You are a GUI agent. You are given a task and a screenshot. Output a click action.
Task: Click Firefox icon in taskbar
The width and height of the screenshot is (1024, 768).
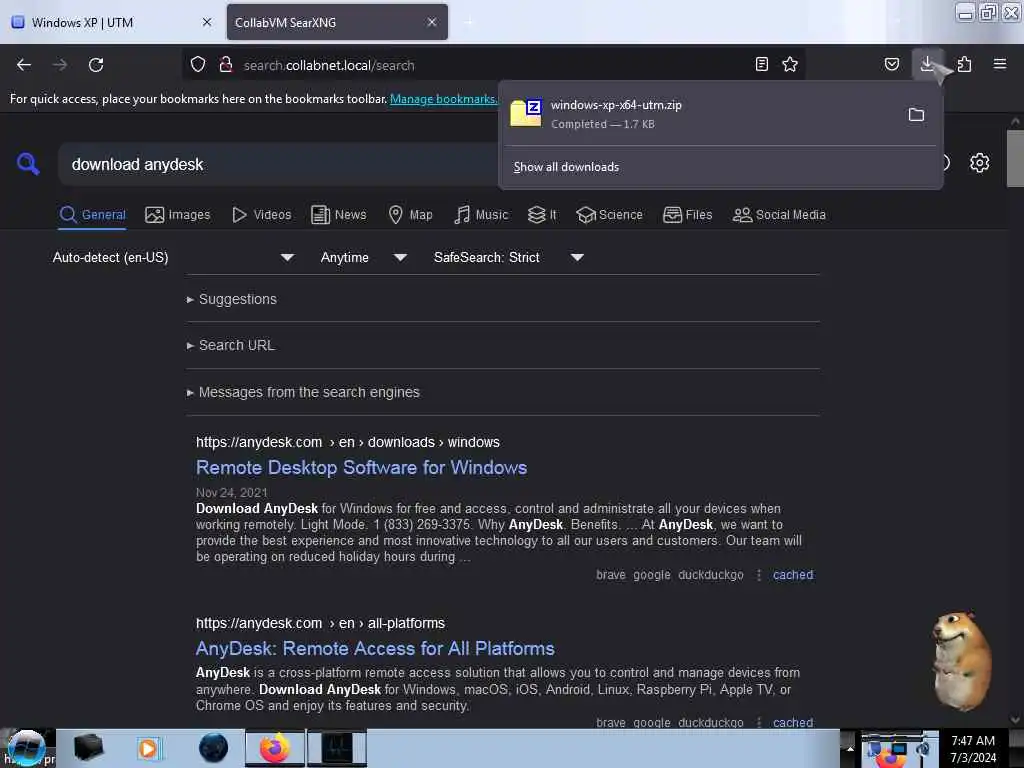tap(274, 748)
